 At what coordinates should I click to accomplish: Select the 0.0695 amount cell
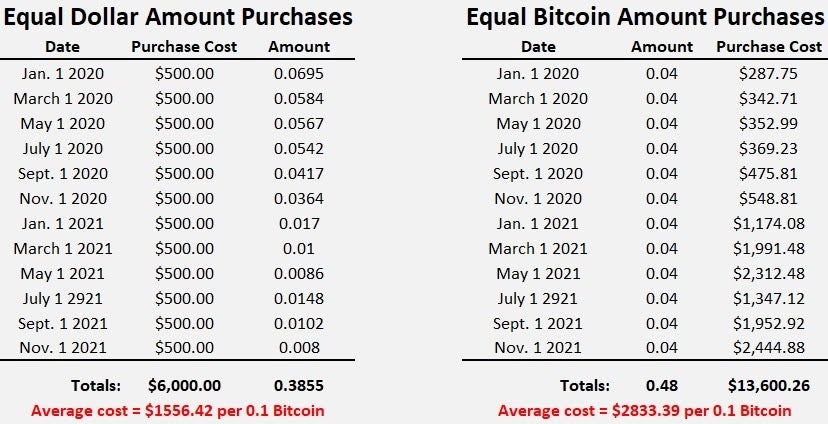tap(299, 74)
